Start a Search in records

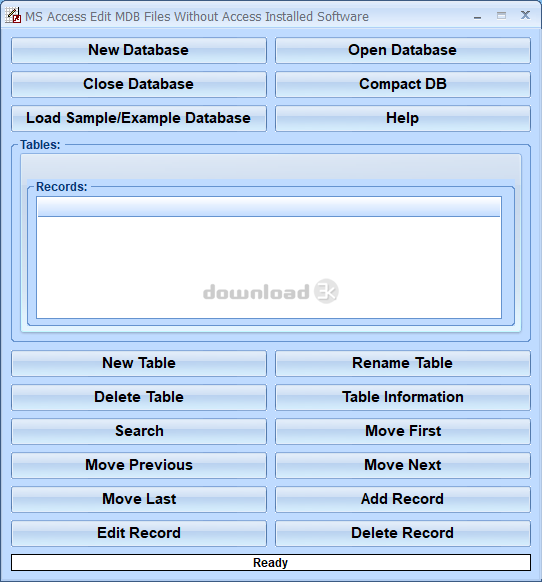pyautogui.click(x=139, y=432)
